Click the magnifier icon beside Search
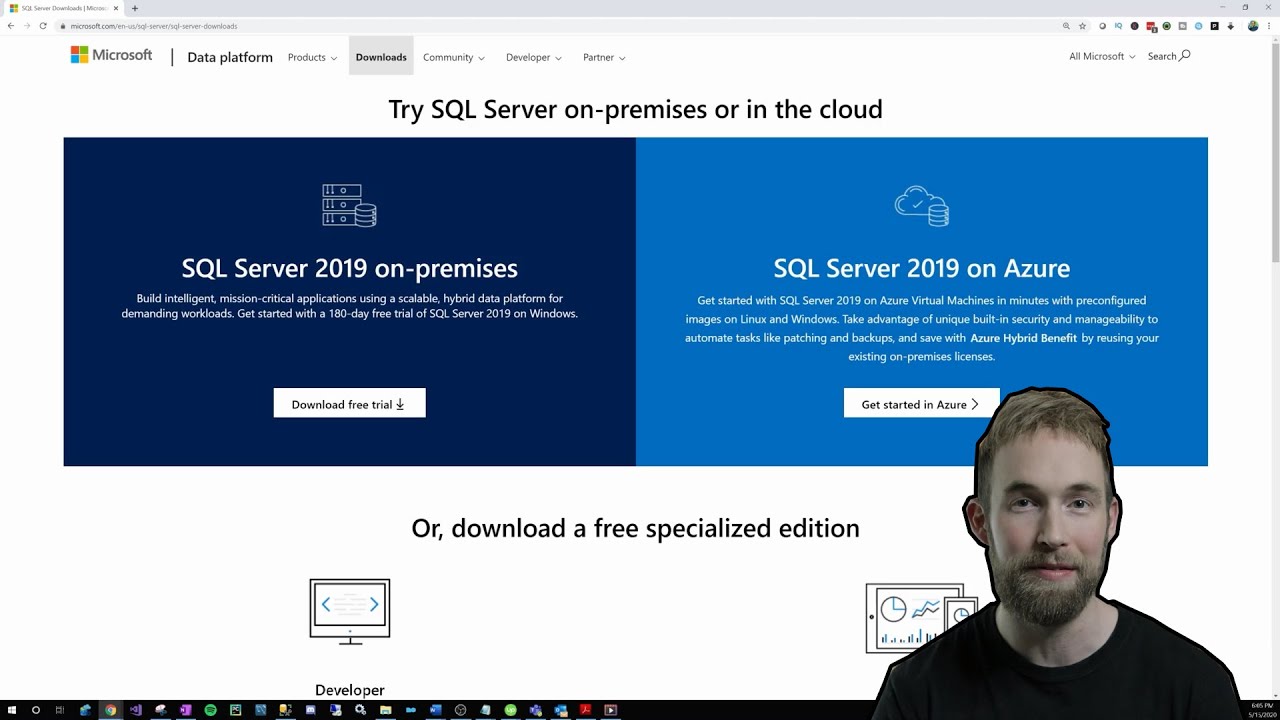Screen dimensions: 1280x720 (x=1185, y=56)
